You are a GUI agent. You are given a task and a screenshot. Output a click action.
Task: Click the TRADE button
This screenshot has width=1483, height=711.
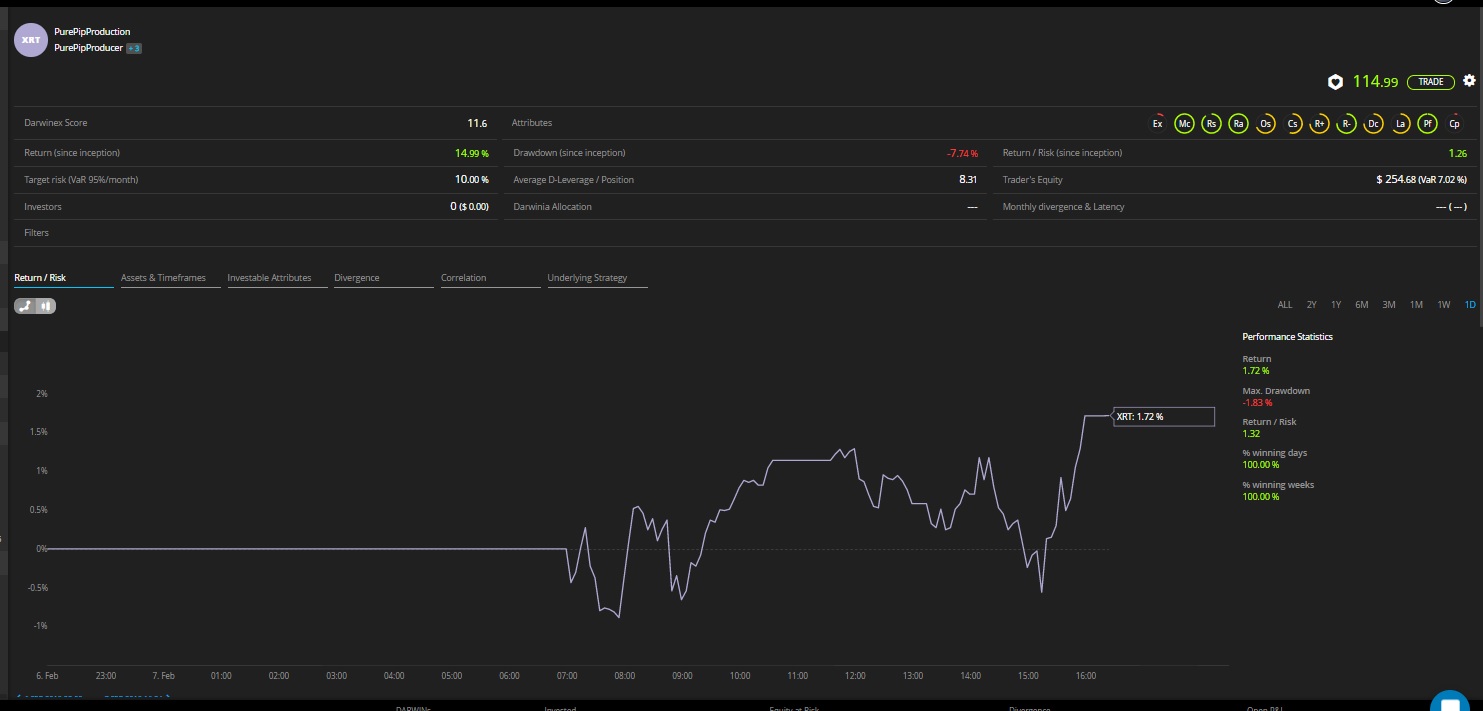click(x=1431, y=82)
